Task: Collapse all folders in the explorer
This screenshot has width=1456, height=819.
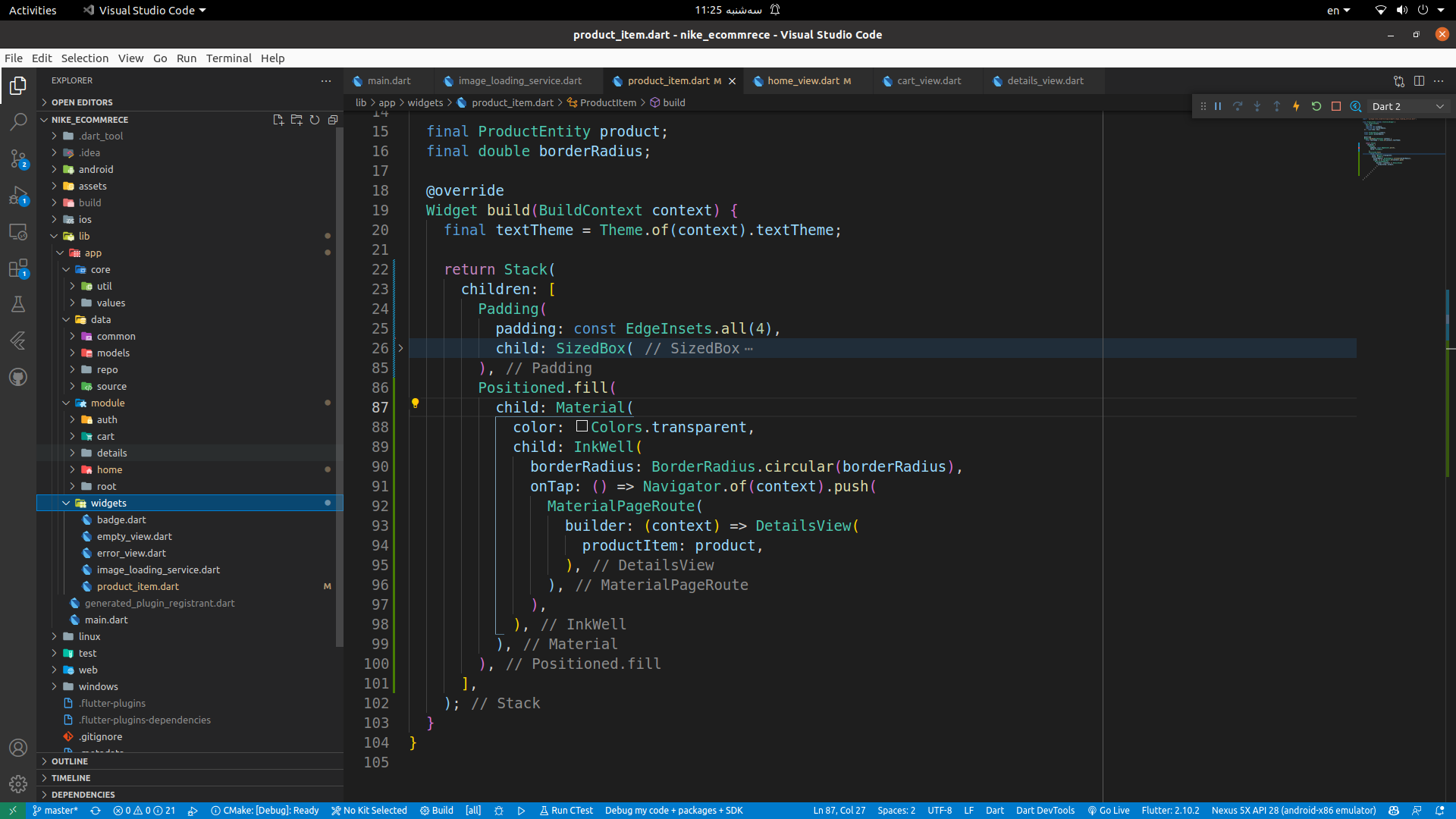Action: pos(333,120)
